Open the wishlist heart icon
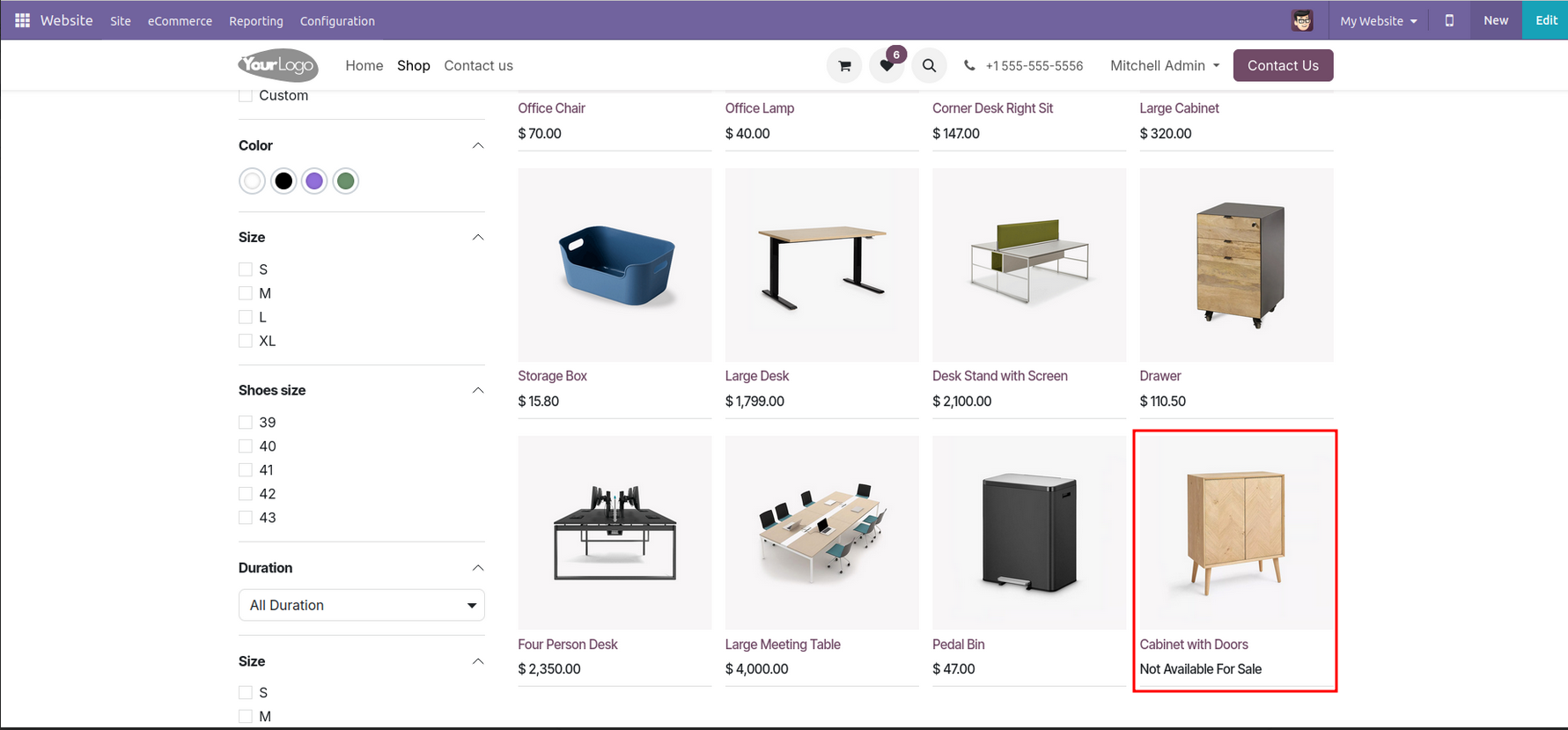This screenshot has width=1568, height=730. tap(887, 66)
